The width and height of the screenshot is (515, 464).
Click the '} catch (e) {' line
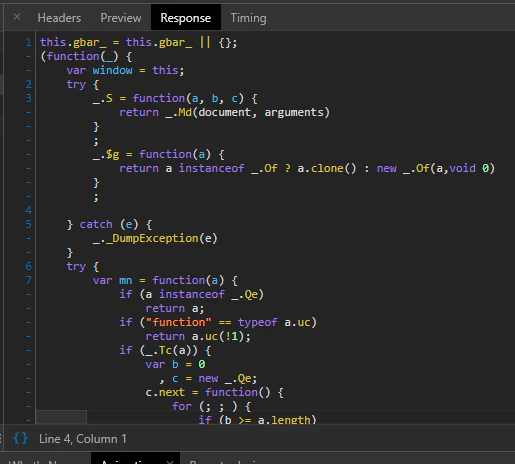(109, 224)
